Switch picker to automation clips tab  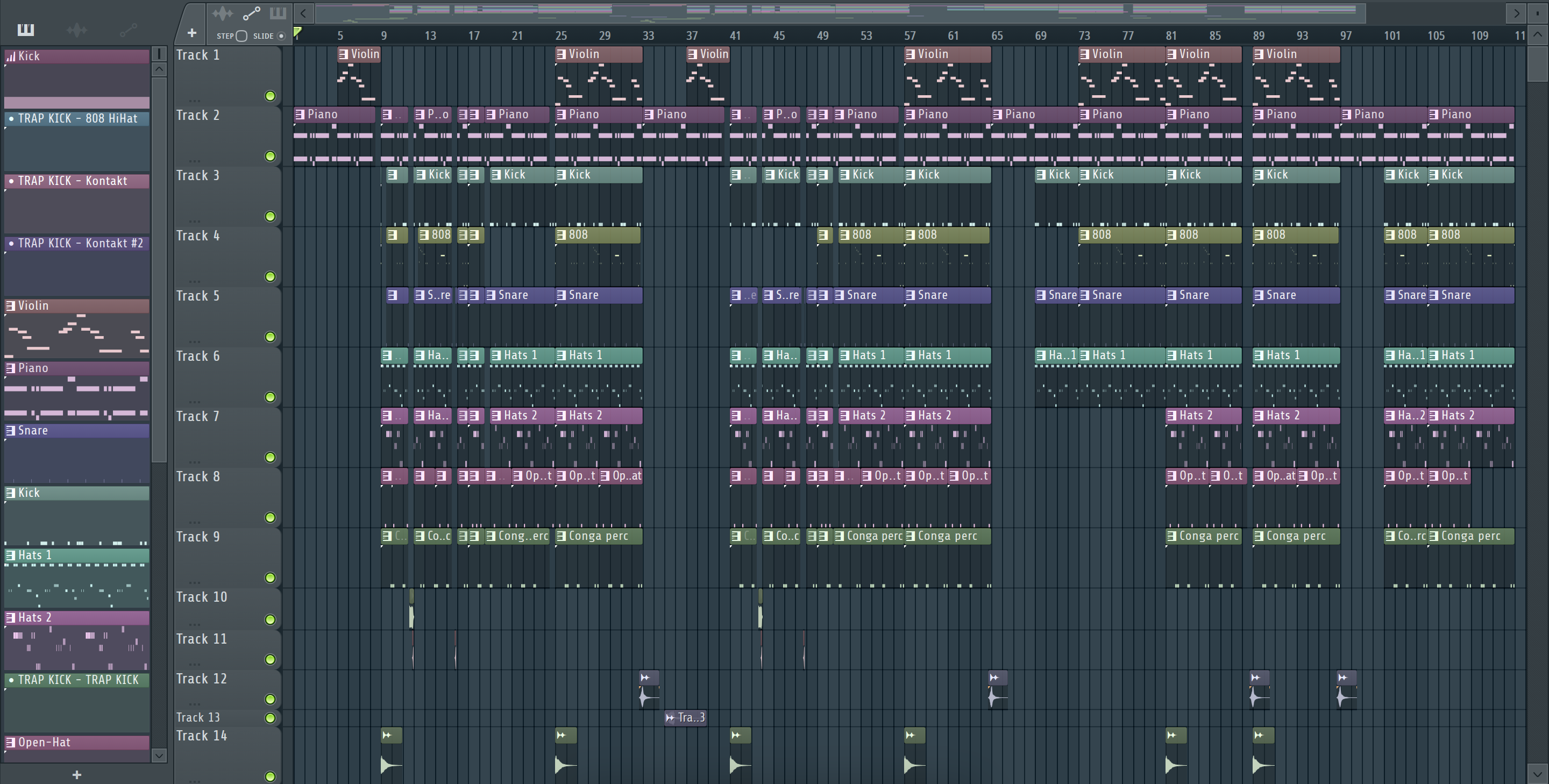pos(128,30)
